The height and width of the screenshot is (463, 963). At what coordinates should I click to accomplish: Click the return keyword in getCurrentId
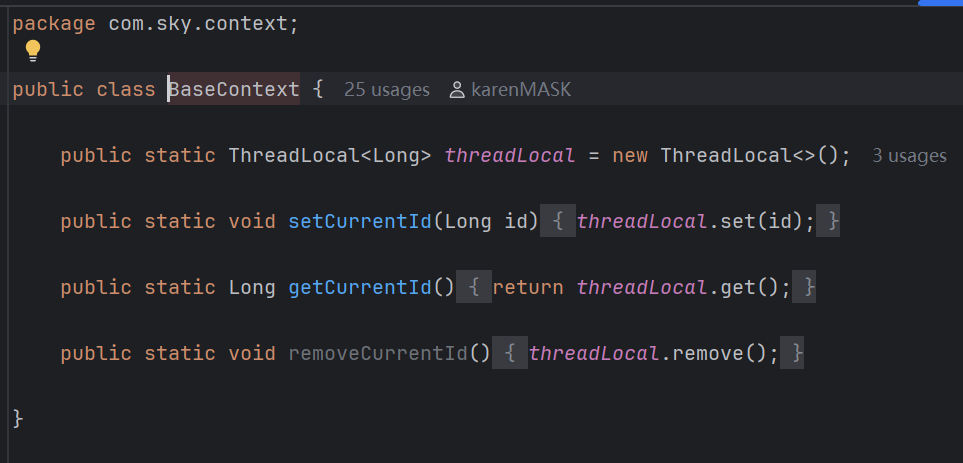[528, 287]
